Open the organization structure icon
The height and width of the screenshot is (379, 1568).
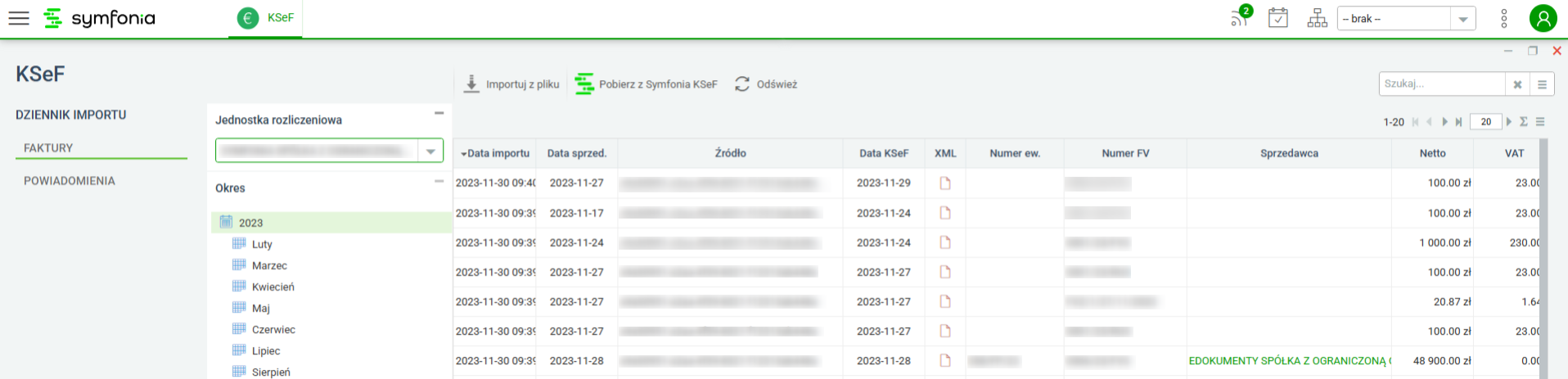[1317, 18]
